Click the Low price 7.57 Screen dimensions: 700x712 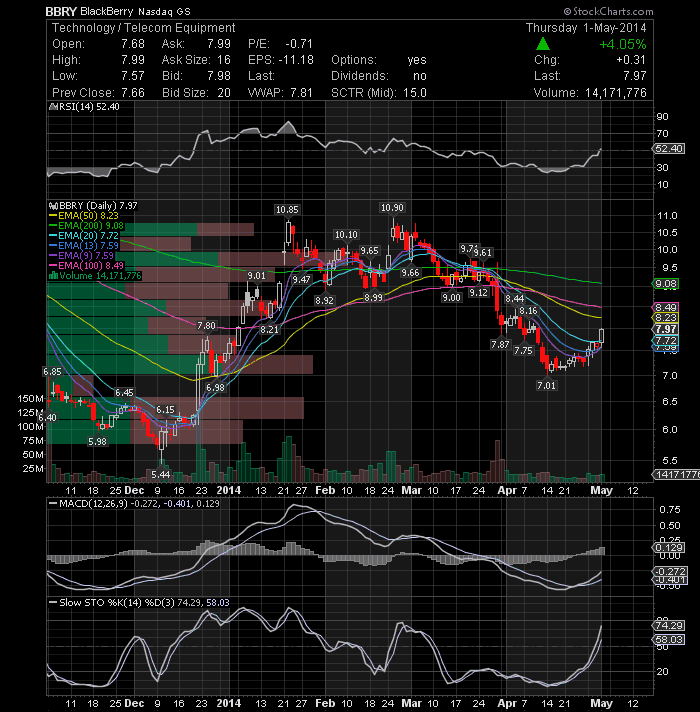(133, 76)
